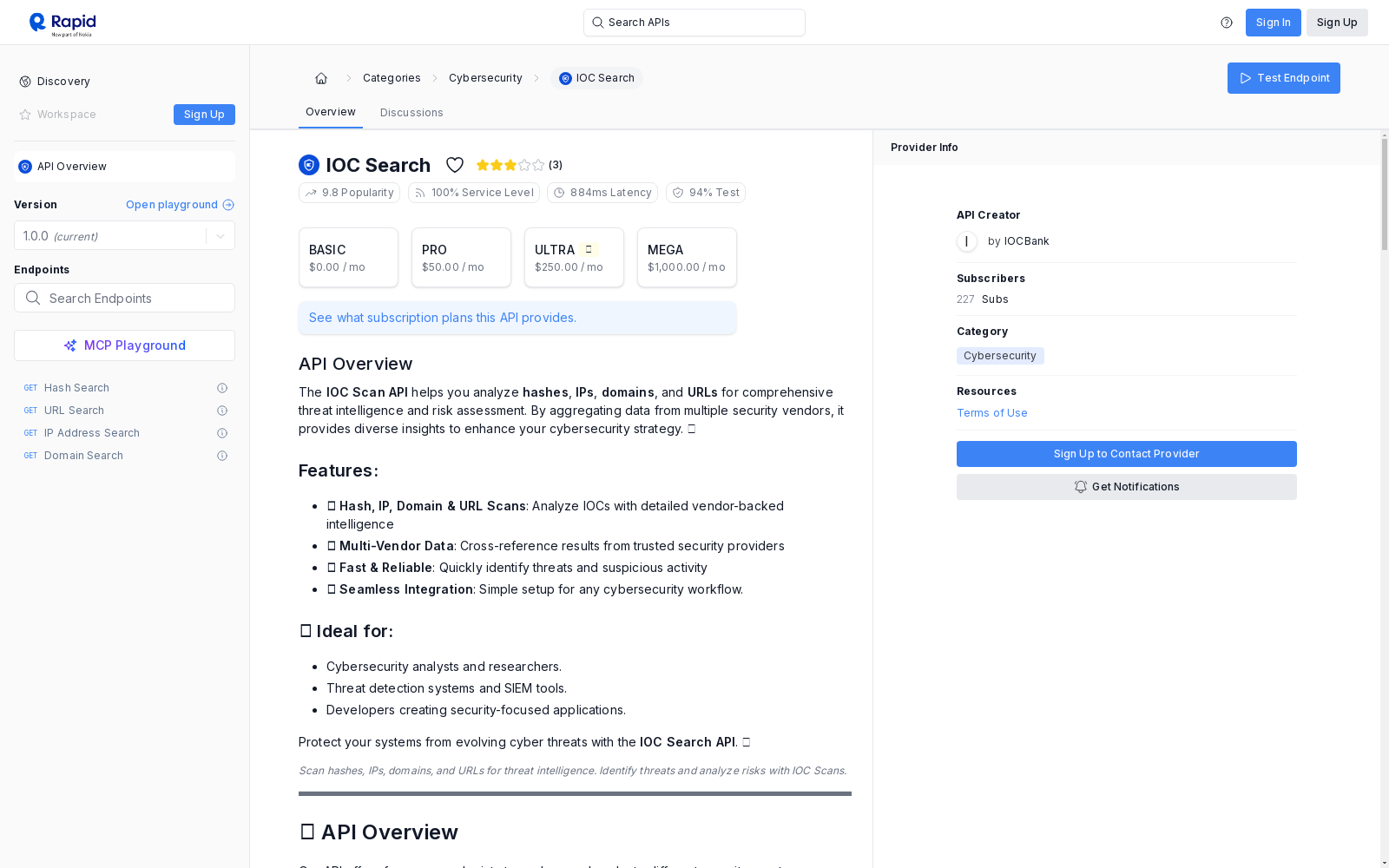The width and height of the screenshot is (1389, 868).
Task: Click the API Overview shield icon in sidebar
Action: click(x=25, y=167)
